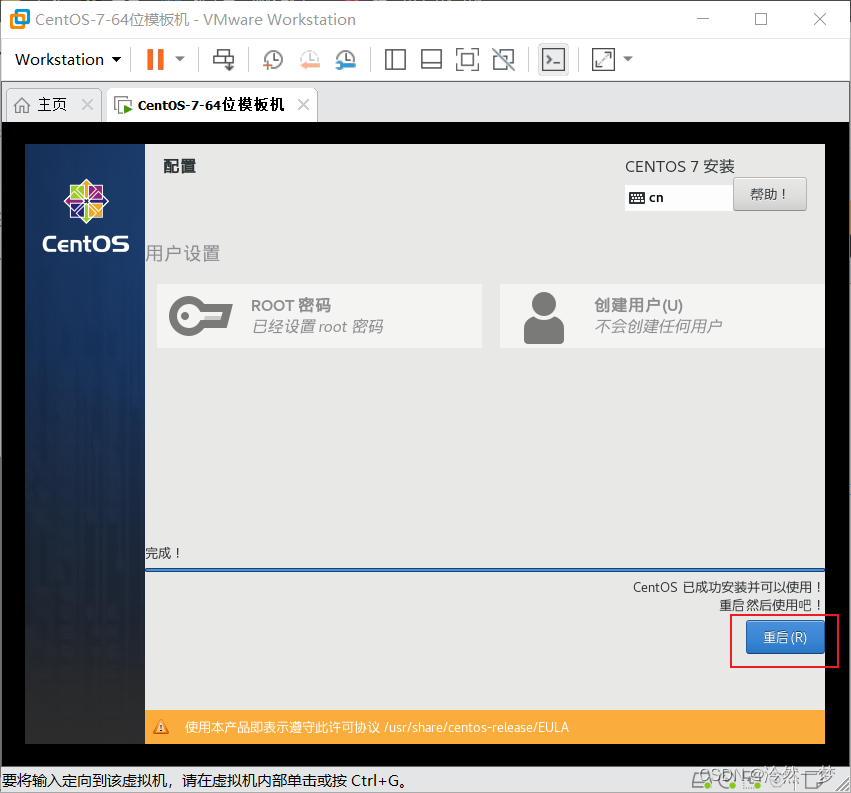This screenshot has height=793, width=851.
Task: Switch to Unity mode icon
Action: 504,59
